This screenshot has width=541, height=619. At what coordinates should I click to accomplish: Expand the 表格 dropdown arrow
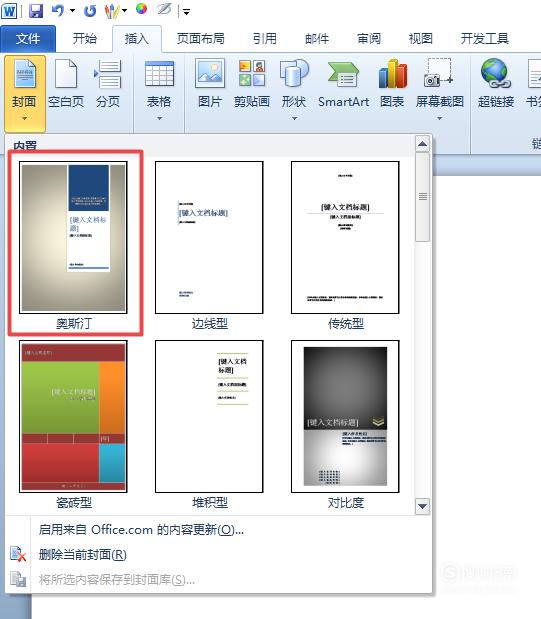160,118
